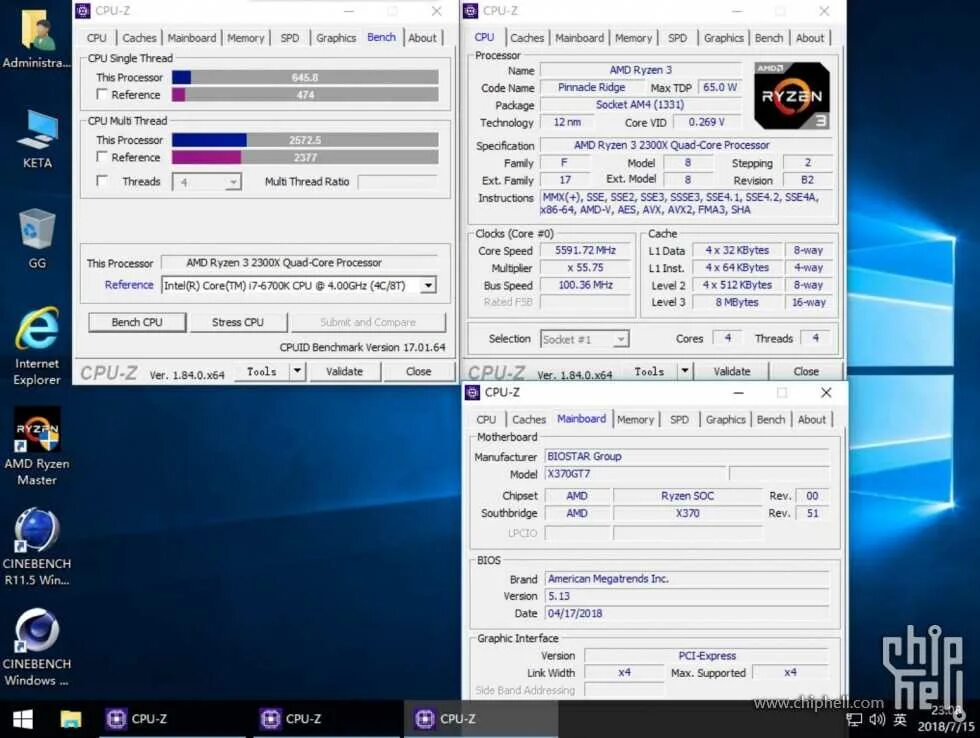The width and height of the screenshot is (980, 738).
Task: Select SPD tab in Mainboard window
Action: (x=679, y=420)
